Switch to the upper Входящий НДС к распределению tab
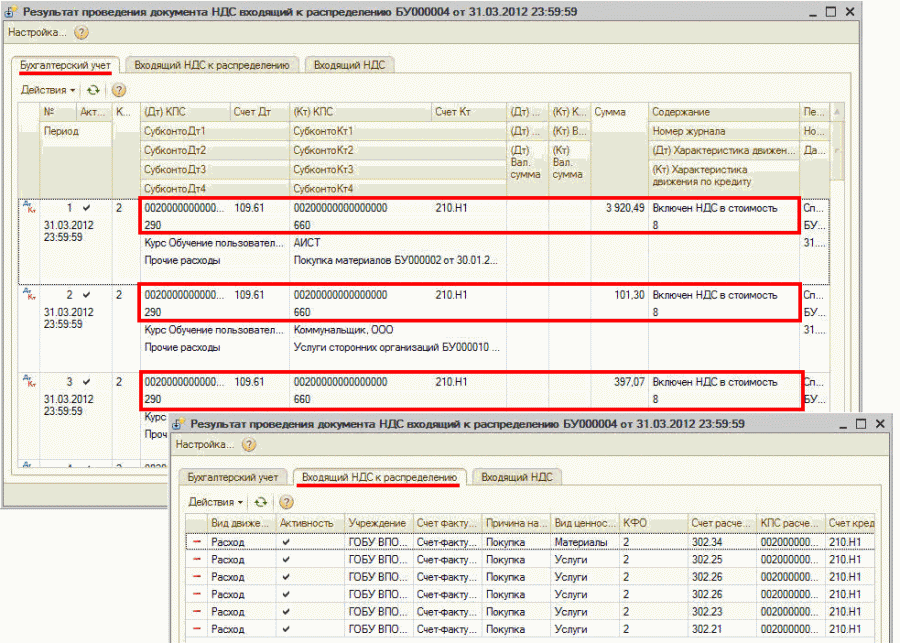Viewport: 900px width, 643px height. [x=212, y=64]
